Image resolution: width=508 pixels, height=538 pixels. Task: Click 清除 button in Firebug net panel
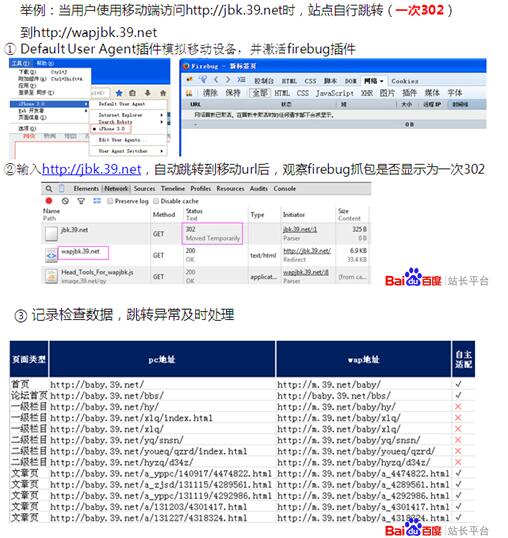pyautogui.click(x=210, y=93)
